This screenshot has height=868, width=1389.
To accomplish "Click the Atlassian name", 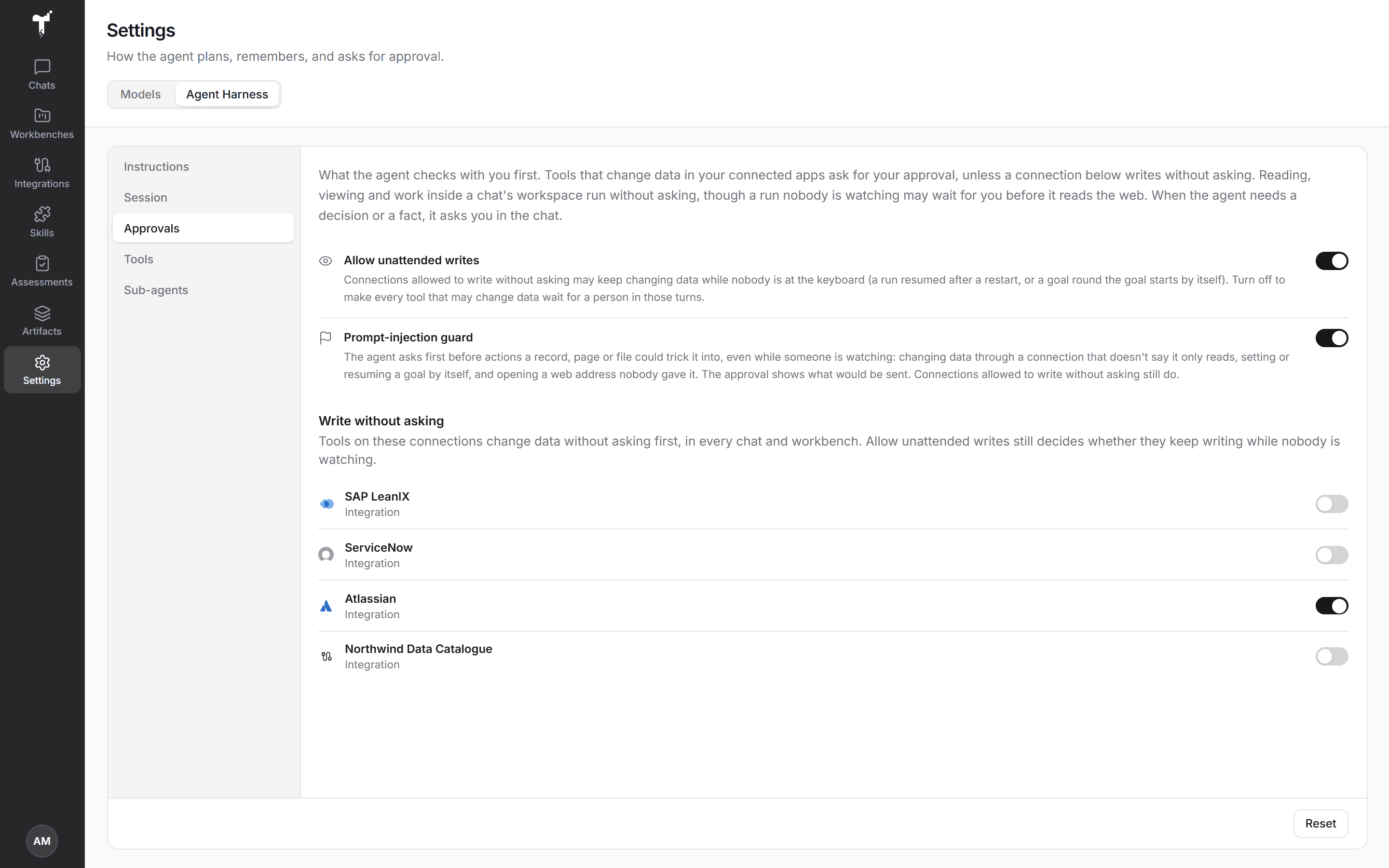I will click(370, 598).
